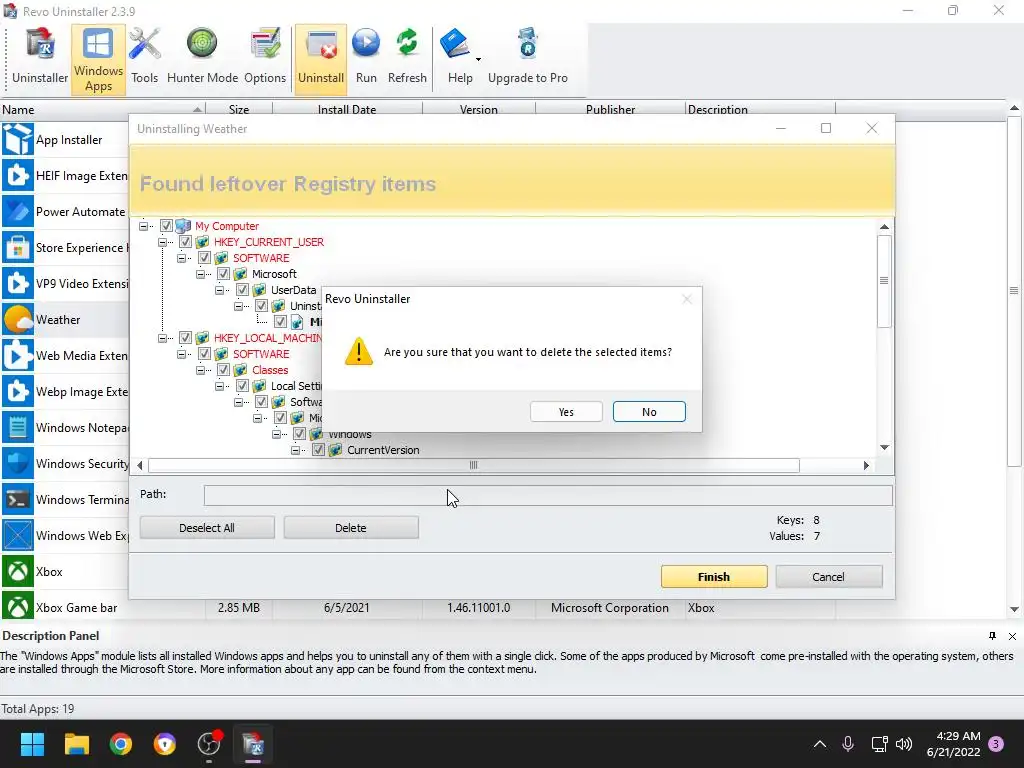The height and width of the screenshot is (768, 1024).
Task: Decline deletion with No
Action: click(x=649, y=412)
